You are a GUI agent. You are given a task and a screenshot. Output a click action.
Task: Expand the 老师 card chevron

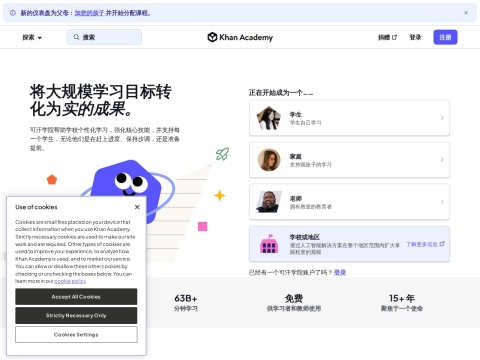click(x=442, y=202)
